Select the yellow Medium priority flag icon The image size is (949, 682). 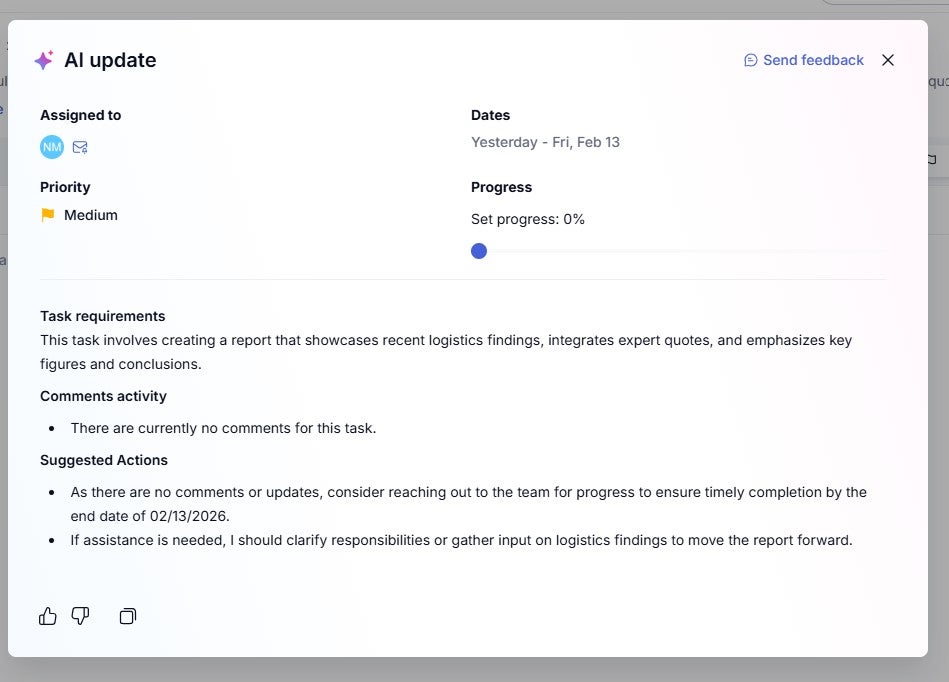[46, 214]
